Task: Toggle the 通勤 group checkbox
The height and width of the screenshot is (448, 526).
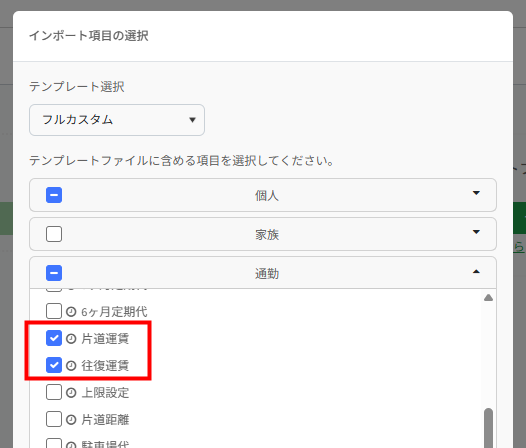Action: click(x=54, y=273)
